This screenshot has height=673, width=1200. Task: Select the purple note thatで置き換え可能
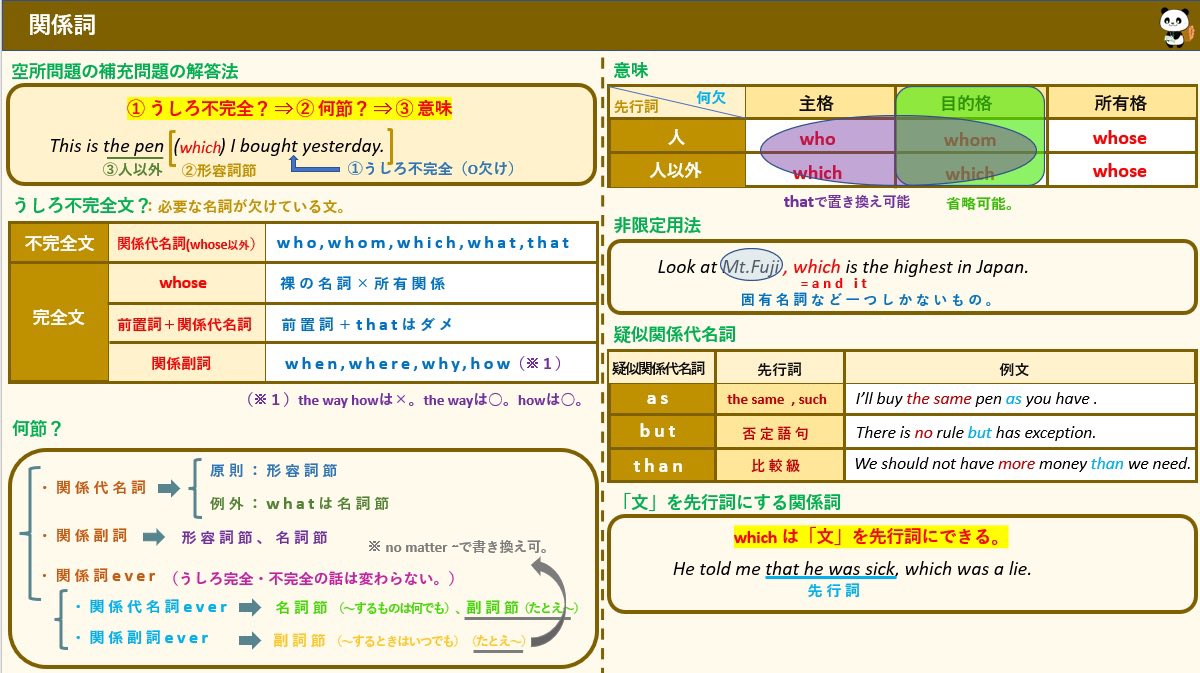(x=846, y=202)
